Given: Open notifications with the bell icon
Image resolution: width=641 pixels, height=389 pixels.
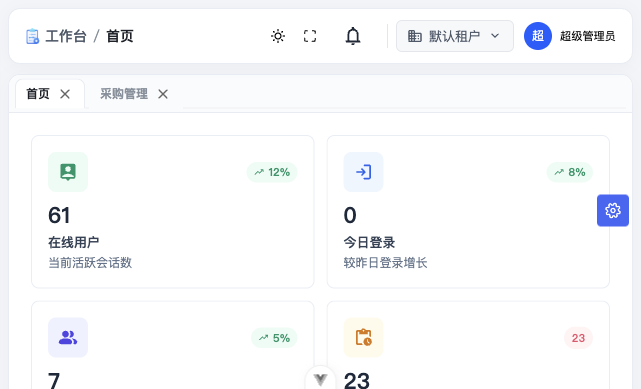Looking at the screenshot, I should 353,36.
